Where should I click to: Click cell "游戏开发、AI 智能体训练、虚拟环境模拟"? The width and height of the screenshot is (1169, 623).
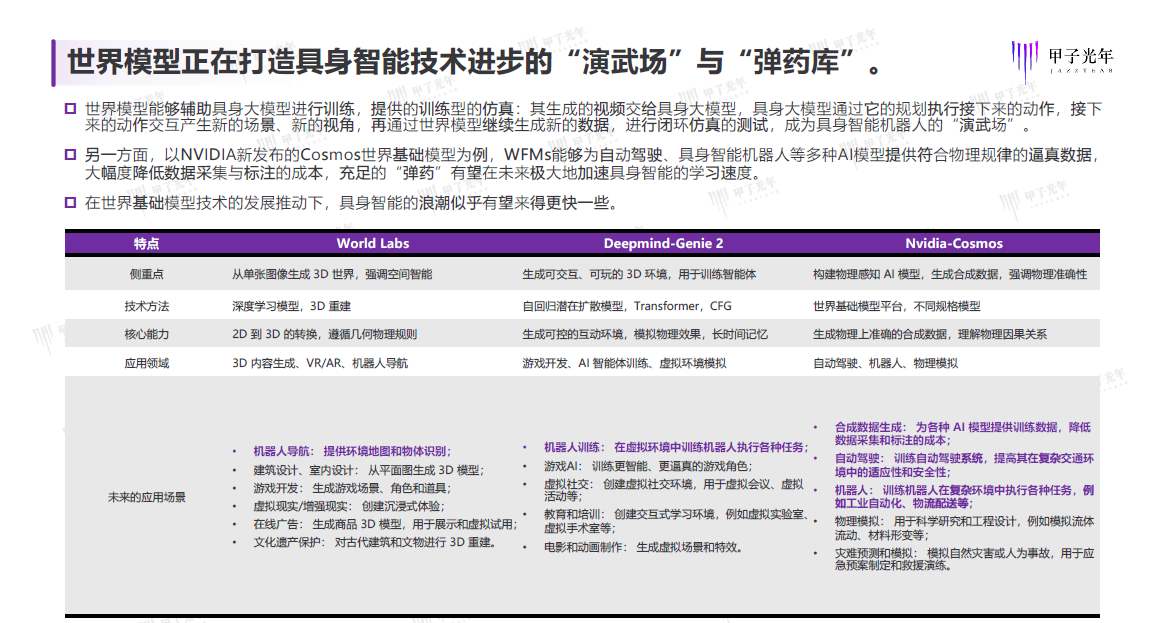tap(624, 364)
